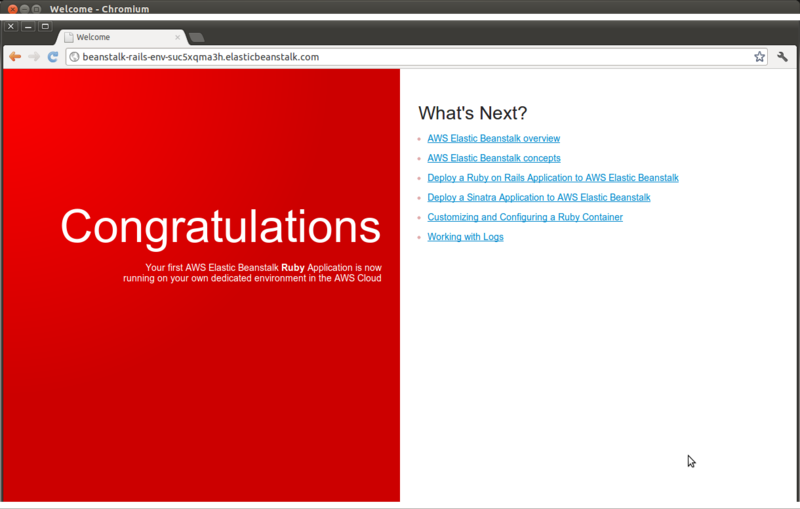This screenshot has height=509, width=800.
Task: Click the Congratulations heading text
Action: 220,227
